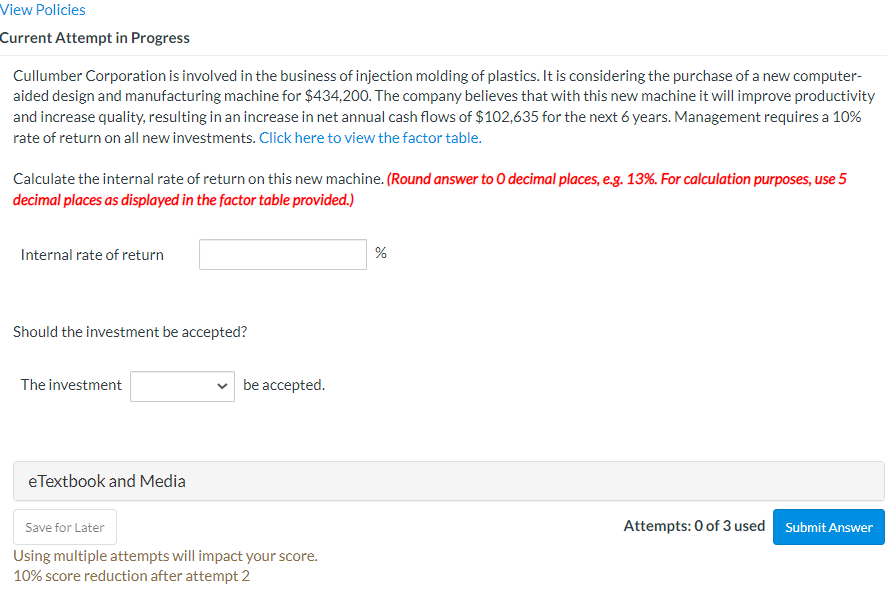
Task: Submit the answer with Submit Answer
Action: point(828,527)
